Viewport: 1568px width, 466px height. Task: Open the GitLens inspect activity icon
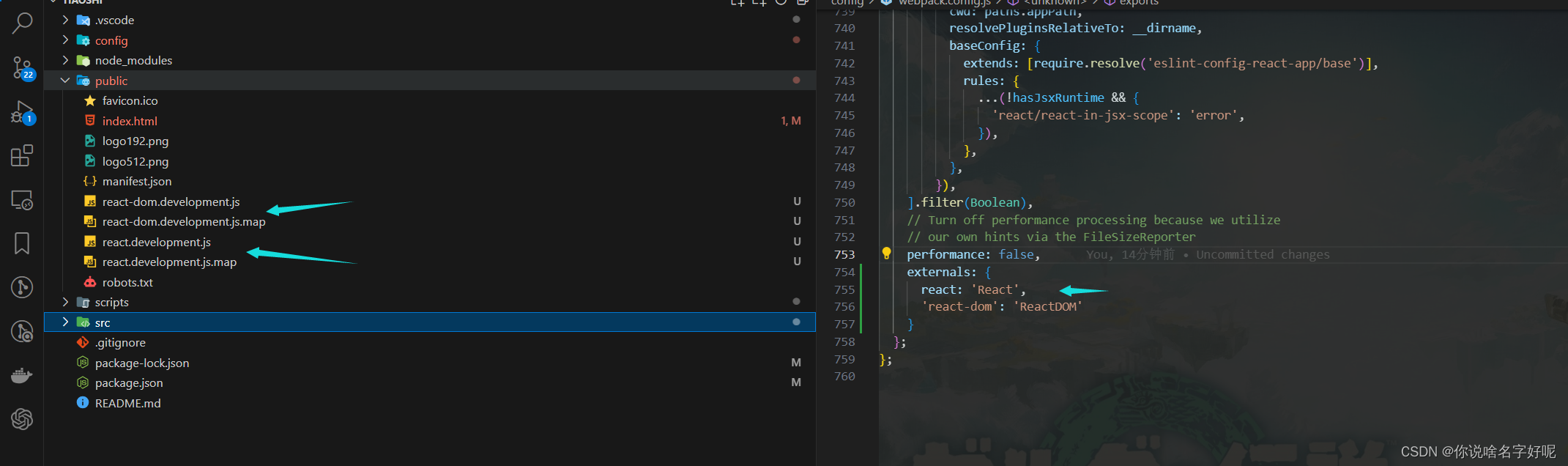(x=22, y=331)
